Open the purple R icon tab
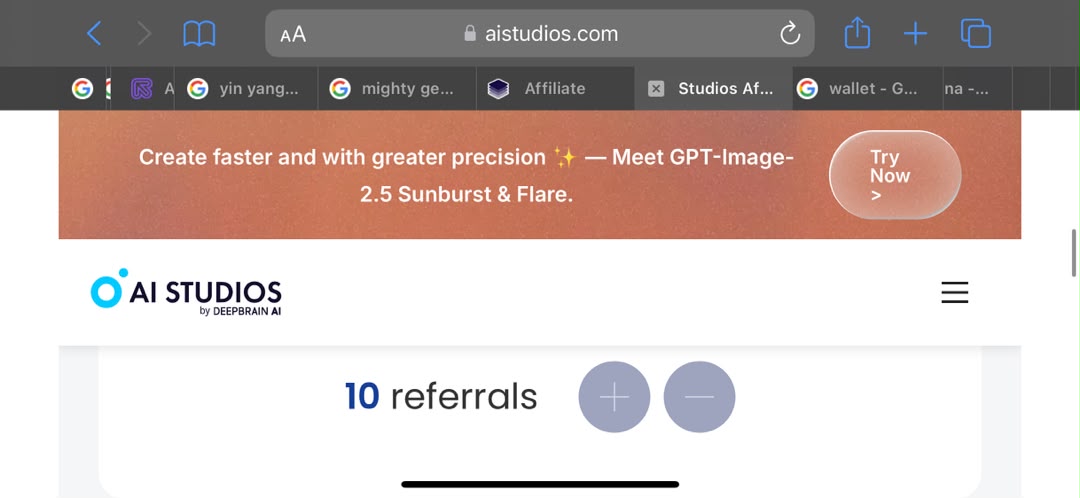This screenshot has height=498, width=1080. [x=142, y=89]
